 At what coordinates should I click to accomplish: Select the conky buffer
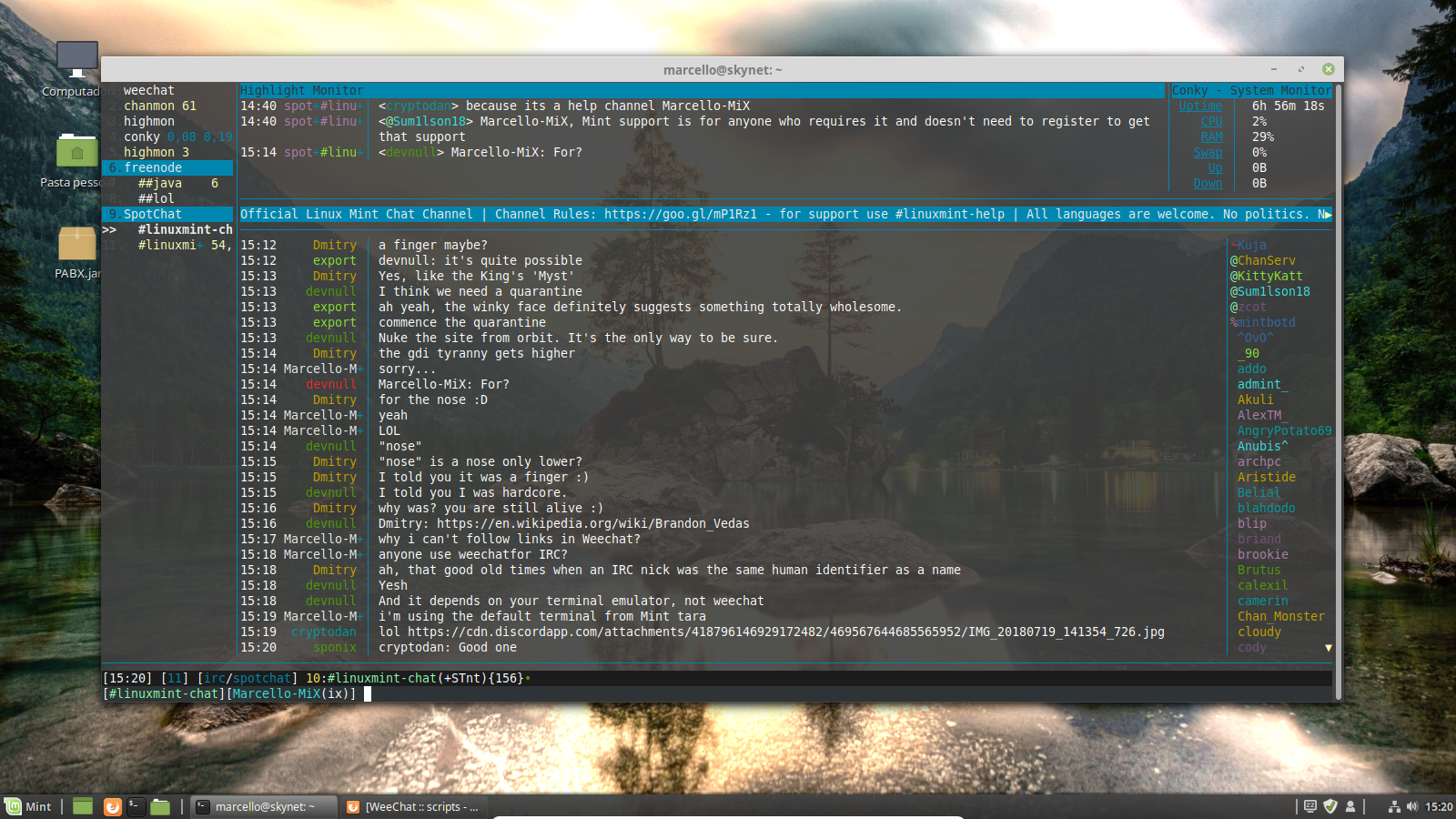177,136
